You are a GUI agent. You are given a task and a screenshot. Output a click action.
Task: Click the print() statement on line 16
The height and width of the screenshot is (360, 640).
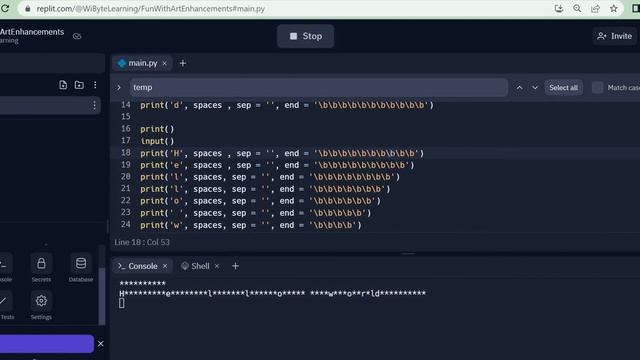(157, 129)
